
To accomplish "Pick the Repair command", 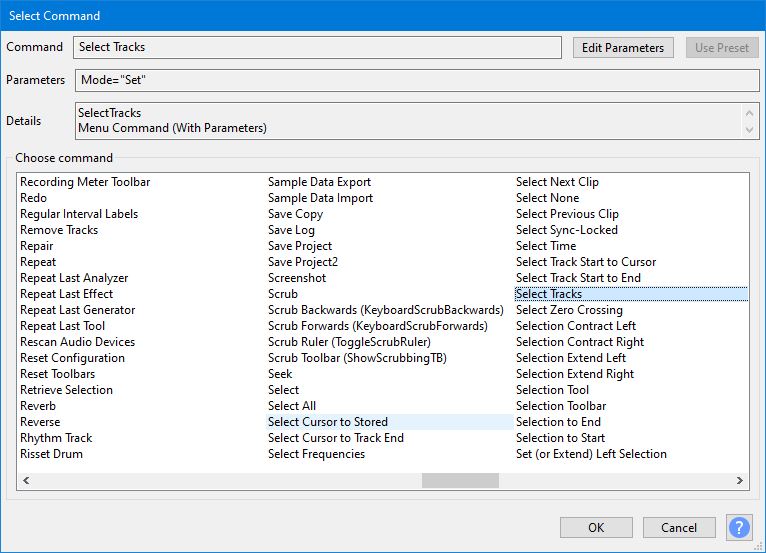I will pos(37,246).
